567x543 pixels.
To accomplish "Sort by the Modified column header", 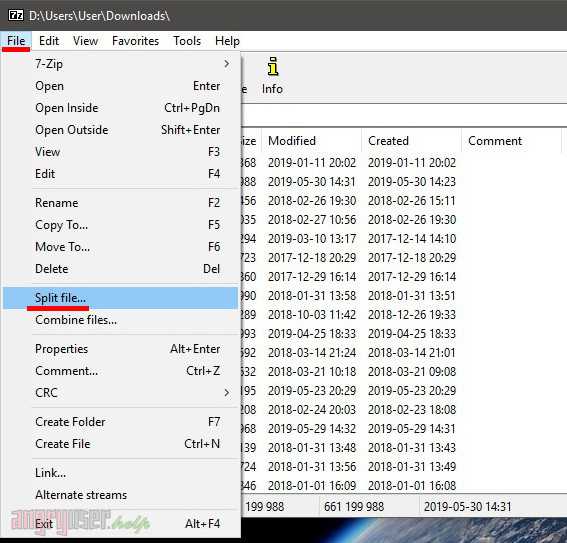I will [312, 141].
